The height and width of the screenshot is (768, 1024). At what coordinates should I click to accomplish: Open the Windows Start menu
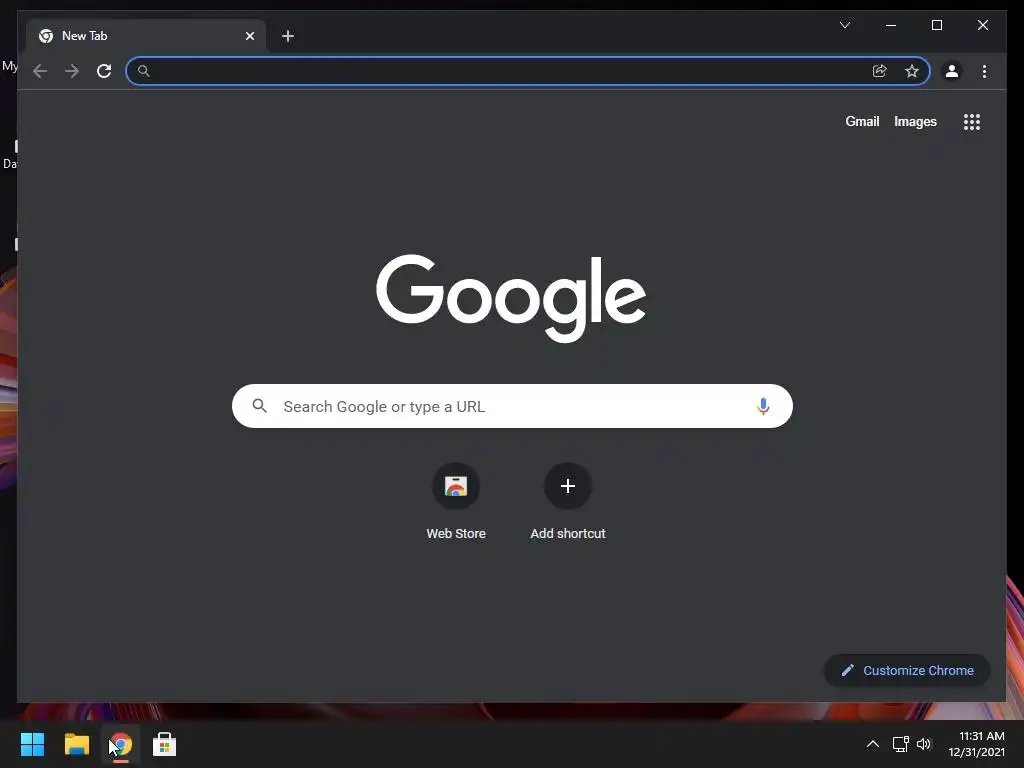[32, 744]
